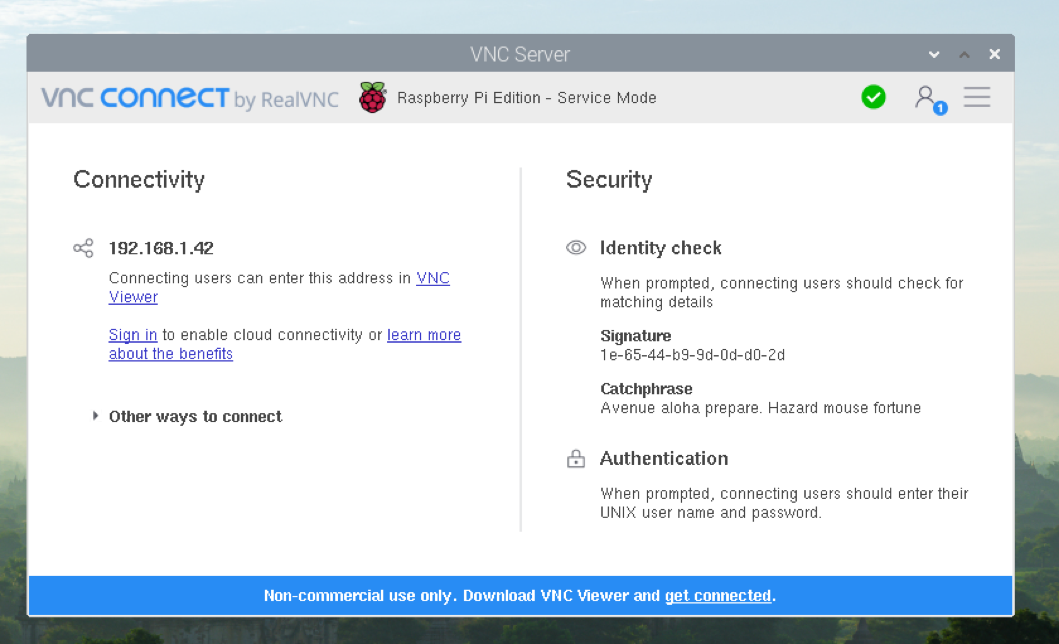Screen dimensions: 1059x644
Task: Click the Identity check eye icon
Action: [x=576, y=247]
